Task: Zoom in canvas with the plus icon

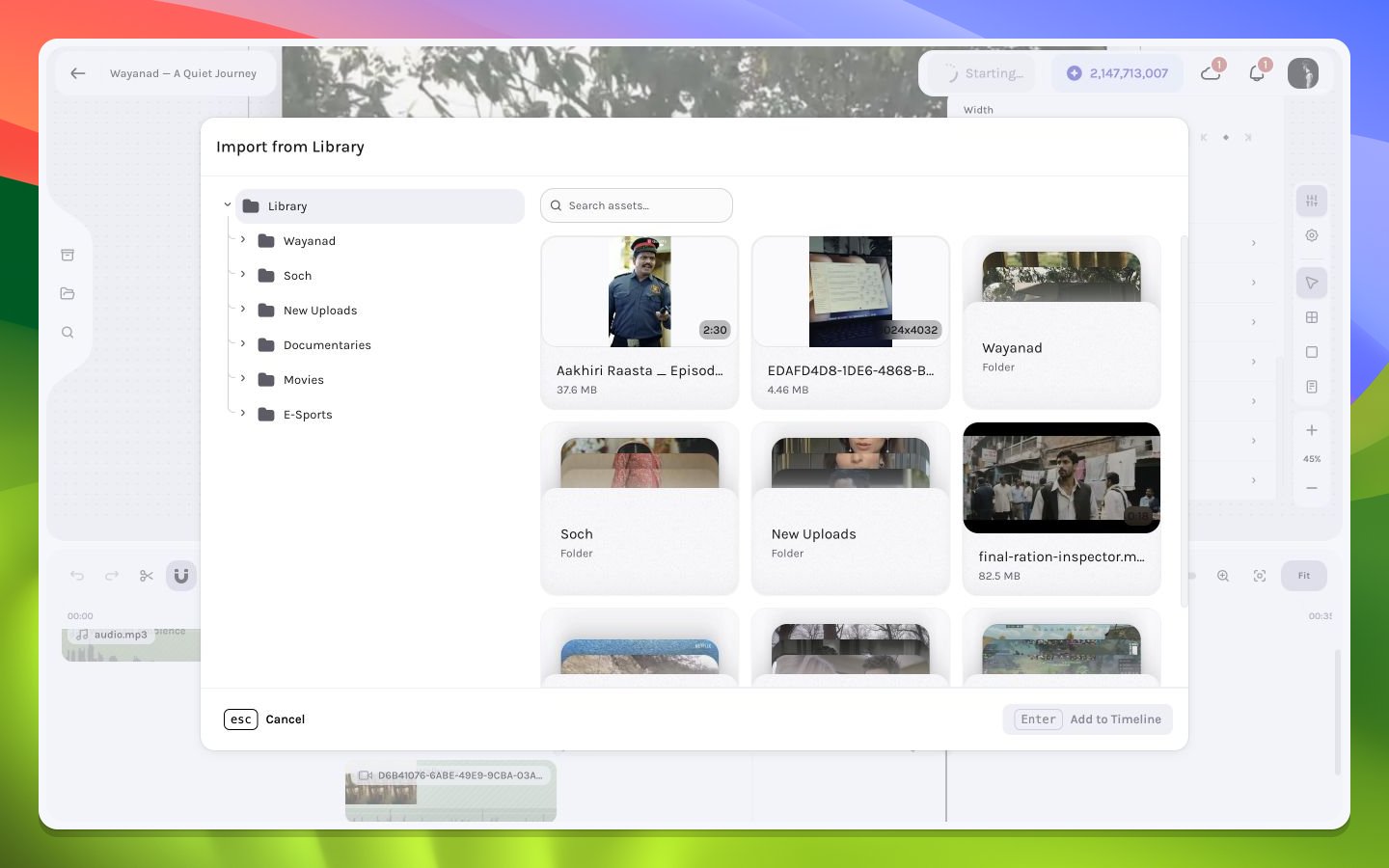Action: coord(1312,430)
